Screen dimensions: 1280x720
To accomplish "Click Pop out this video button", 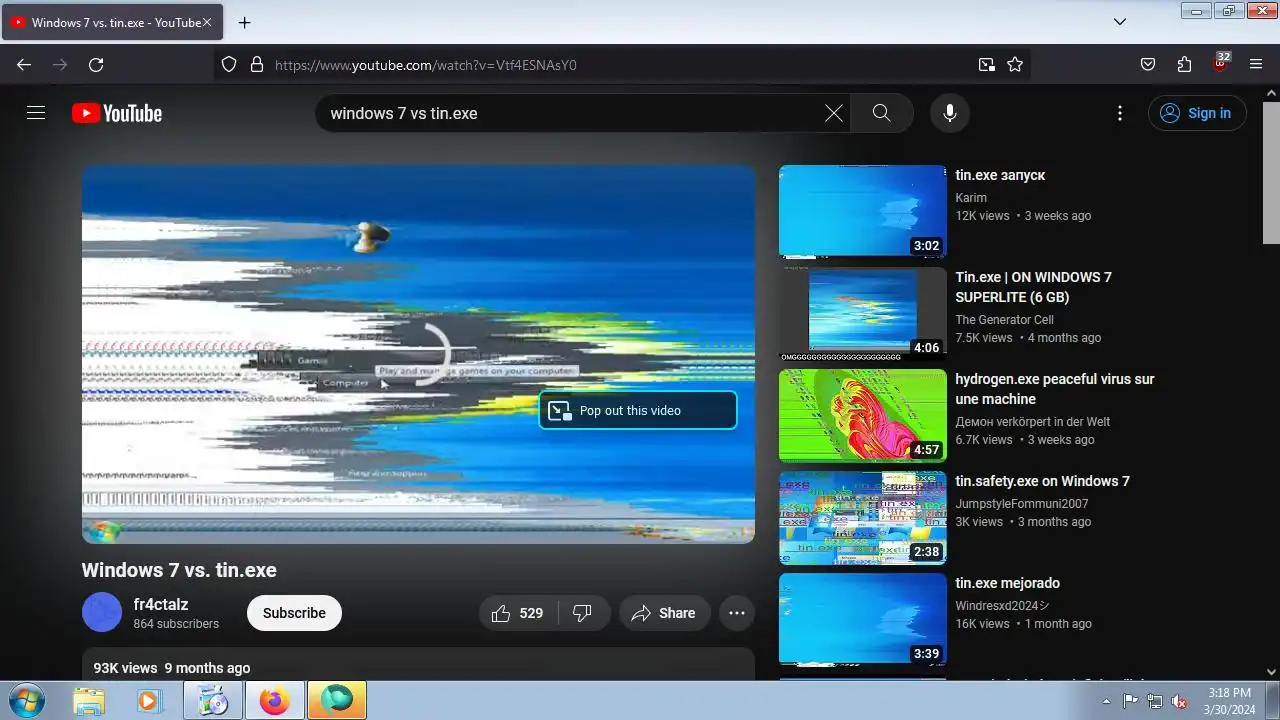I will [638, 411].
